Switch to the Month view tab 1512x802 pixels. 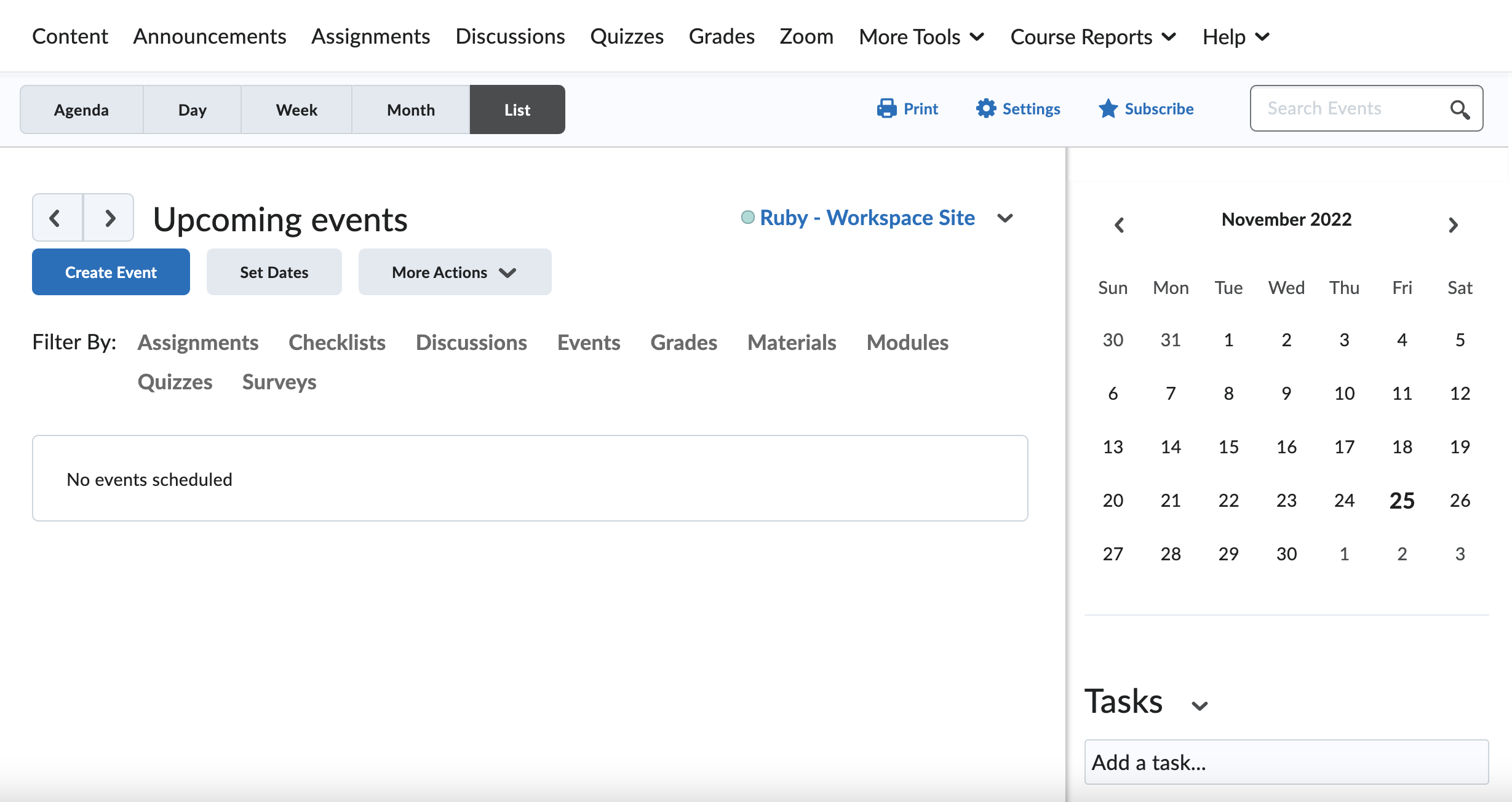coord(410,110)
